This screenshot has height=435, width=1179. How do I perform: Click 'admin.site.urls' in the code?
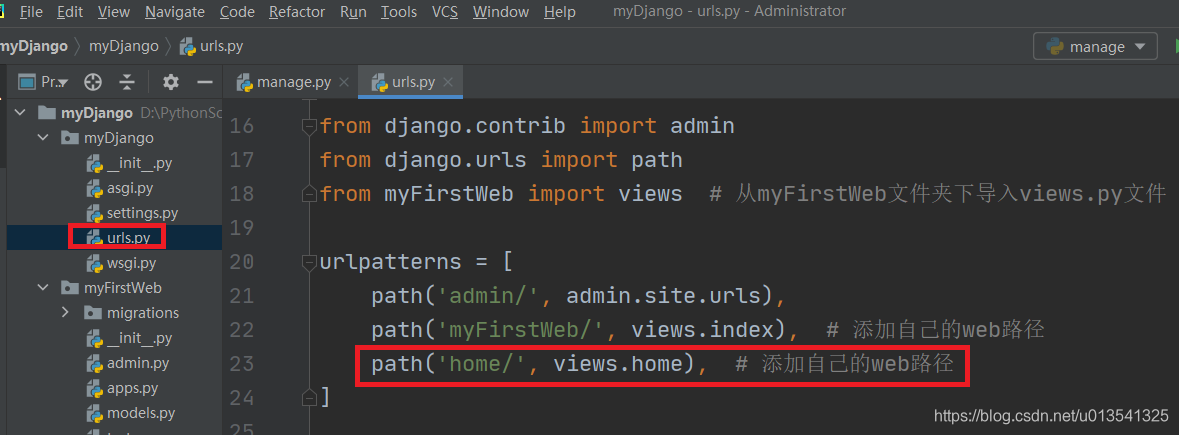pos(663,296)
